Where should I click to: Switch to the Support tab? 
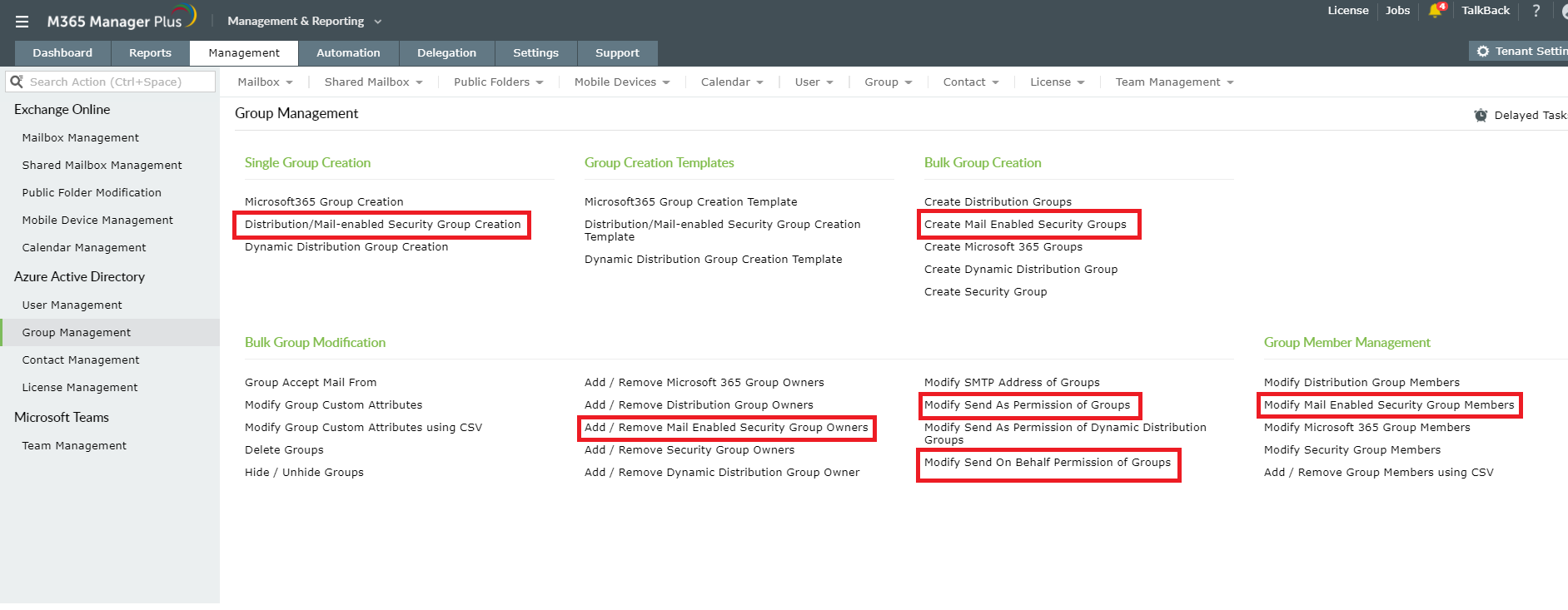617,52
